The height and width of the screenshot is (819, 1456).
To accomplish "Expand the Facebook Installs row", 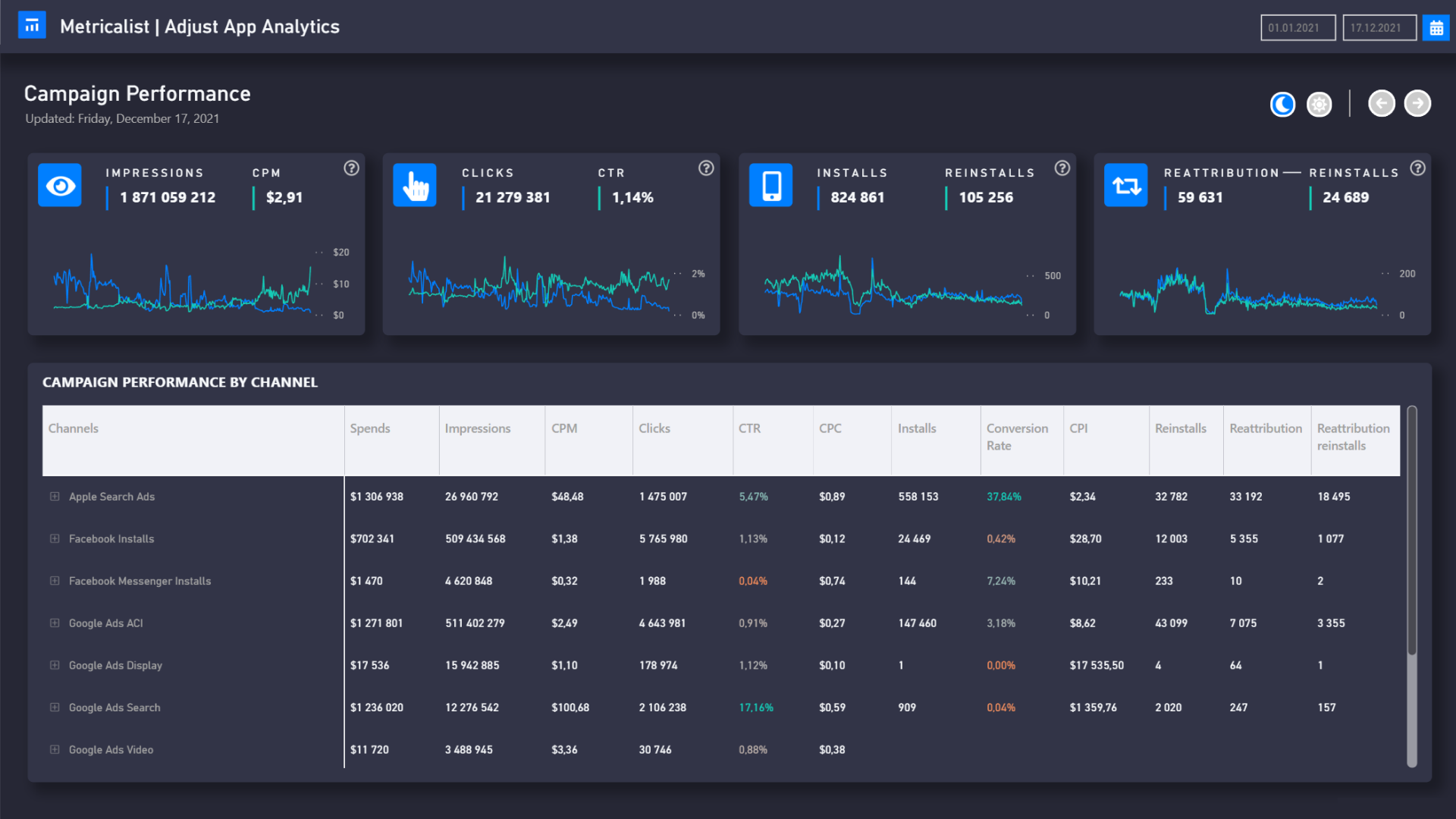I will click(x=53, y=538).
